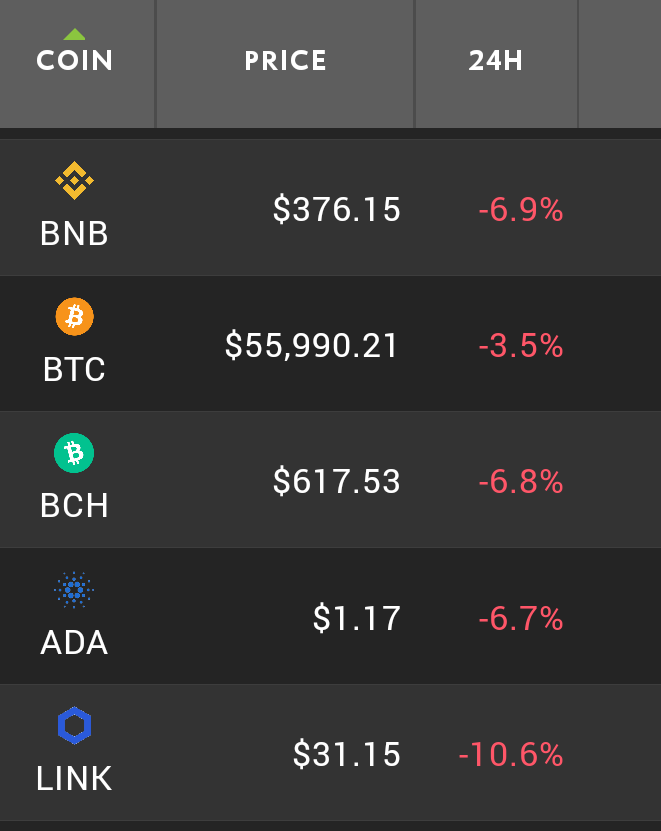Image resolution: width=661 pixels, height=831 pixels.
Task: Toggle sort order via green arrow
Action: point(74,34)
